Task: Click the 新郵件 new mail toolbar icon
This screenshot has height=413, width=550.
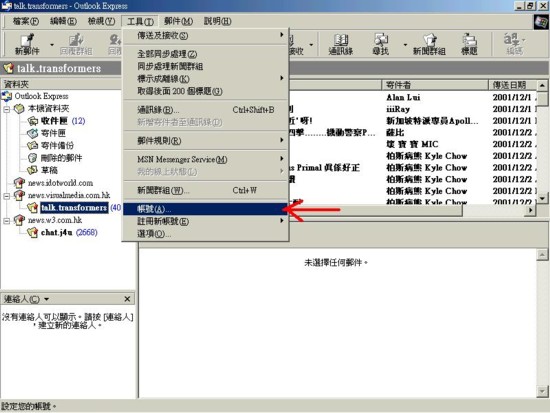Action: pos(27,44)
